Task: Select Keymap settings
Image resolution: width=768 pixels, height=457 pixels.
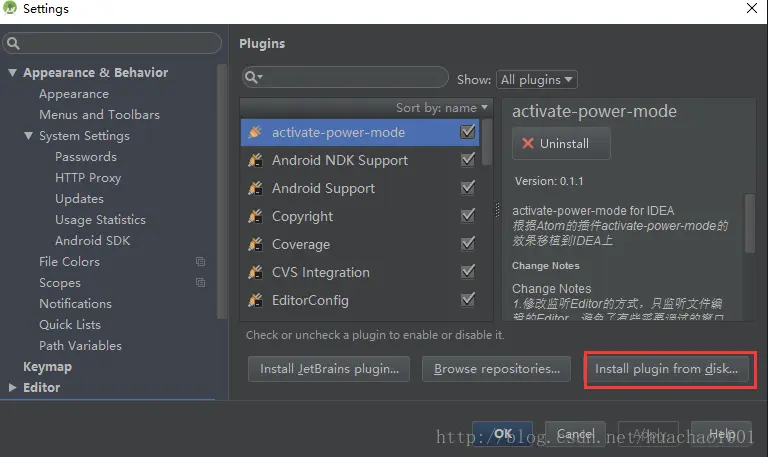Action: click(x=48, y=367)
